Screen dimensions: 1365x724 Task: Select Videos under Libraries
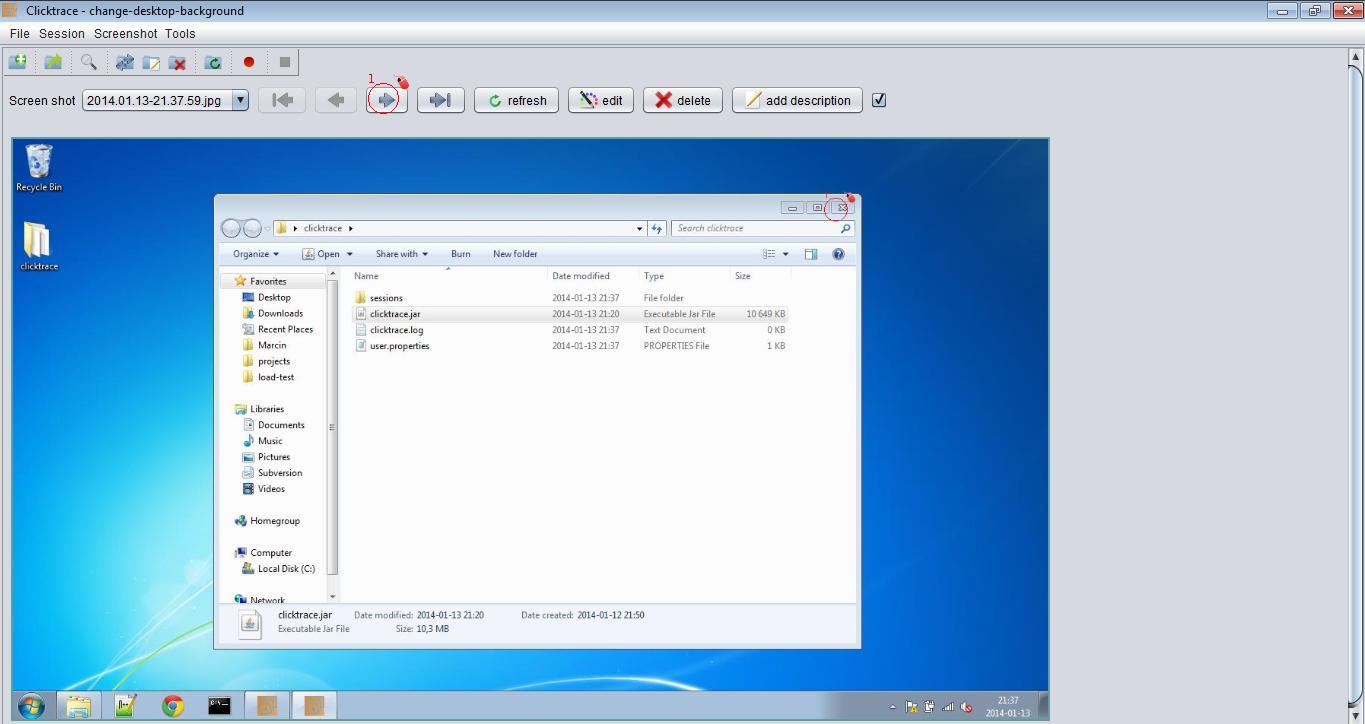click(x=271, y=490)
